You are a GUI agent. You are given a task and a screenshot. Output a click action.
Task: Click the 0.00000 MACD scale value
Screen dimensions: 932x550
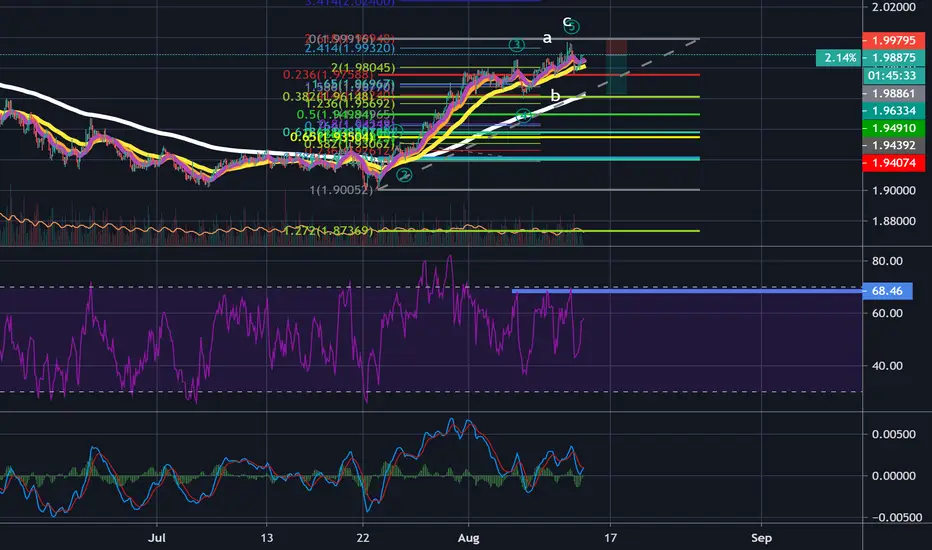coord(893,476)
